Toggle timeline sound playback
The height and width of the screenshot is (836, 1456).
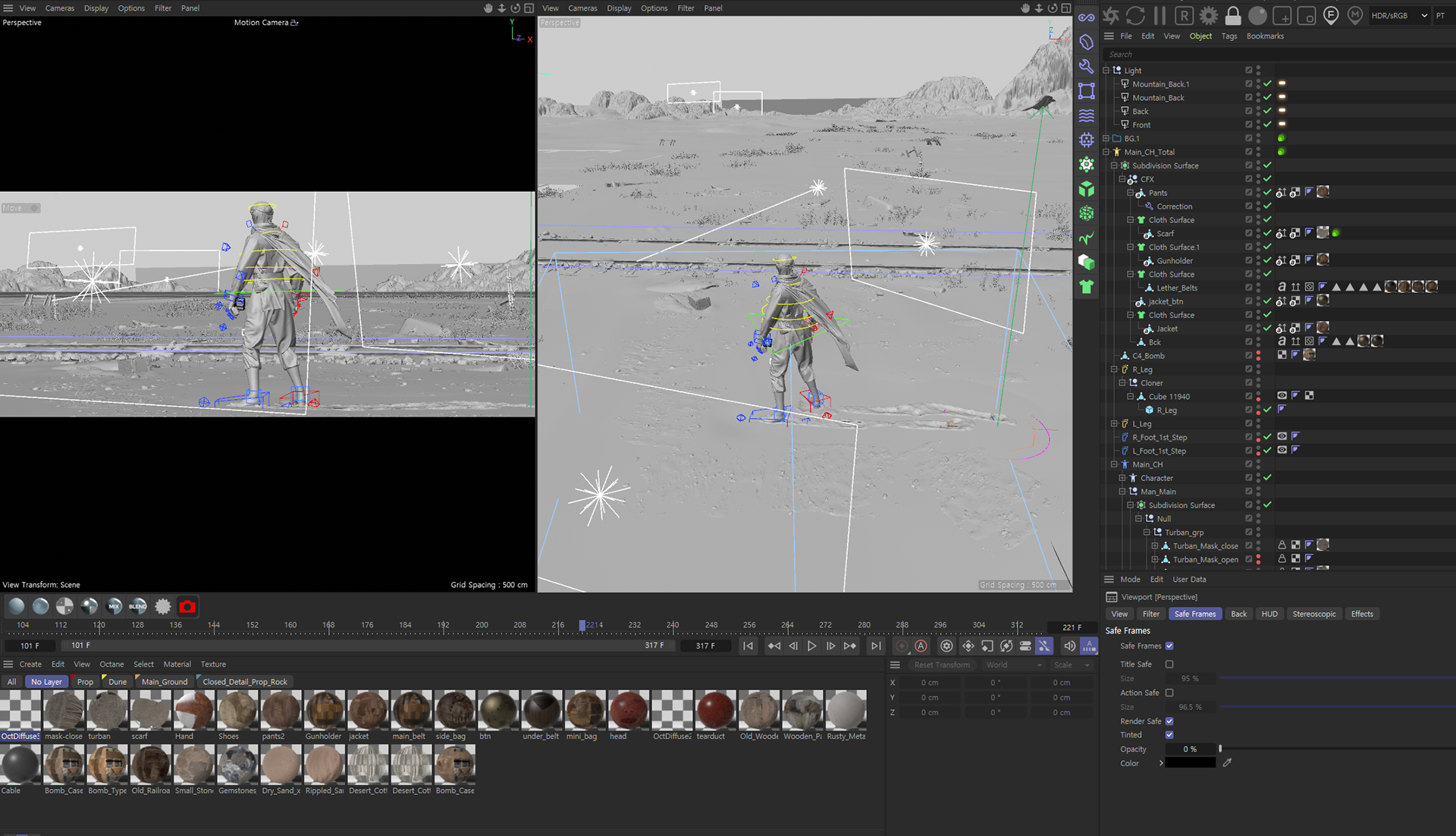click(1069, 646)
